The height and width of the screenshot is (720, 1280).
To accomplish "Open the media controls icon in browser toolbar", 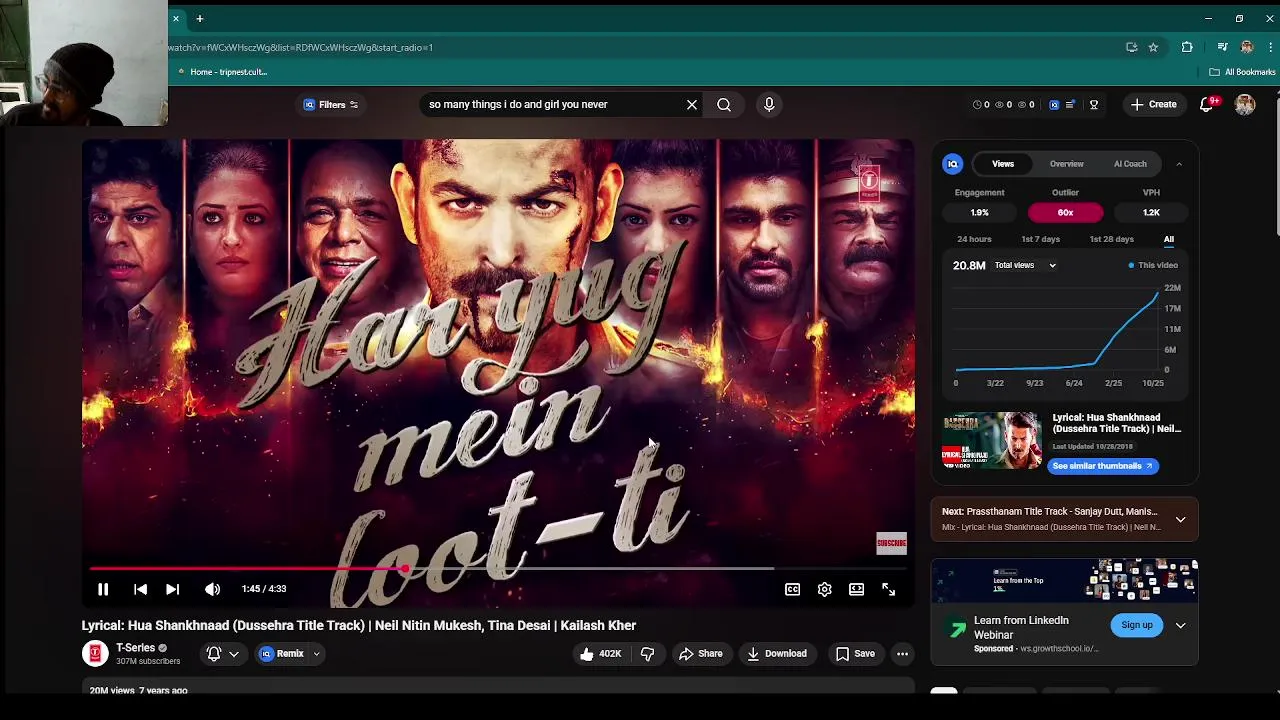I will coord(1222,47).
